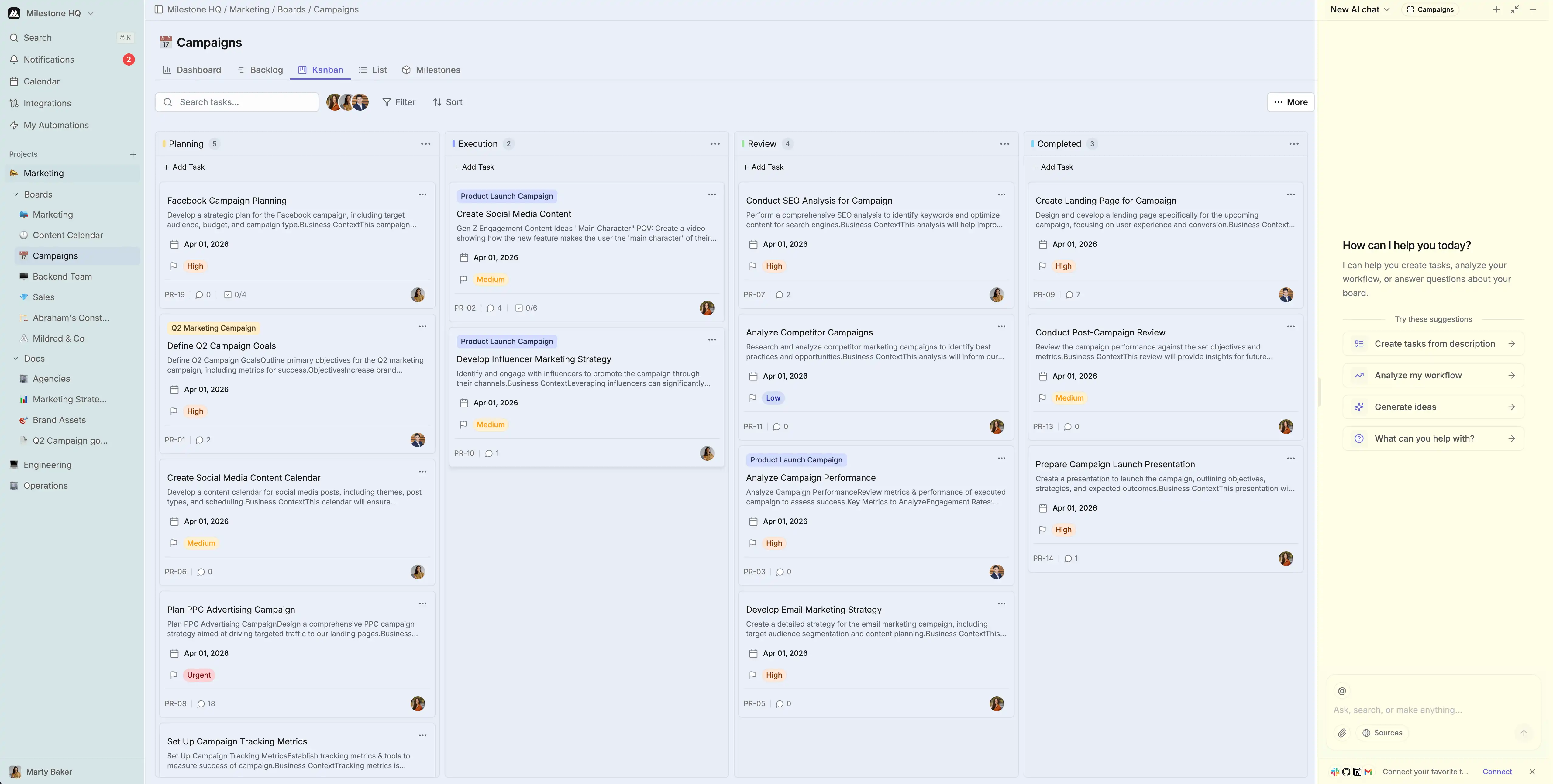1553x784 pixels.
Task: Click the High priority tag on PR-07
Action: tap(773, 266)
